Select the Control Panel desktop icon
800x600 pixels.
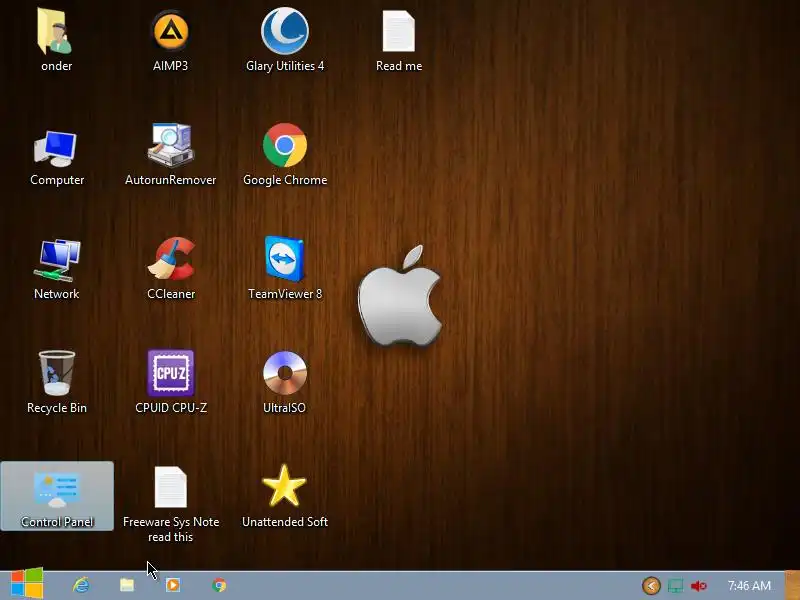pos(57,496)
